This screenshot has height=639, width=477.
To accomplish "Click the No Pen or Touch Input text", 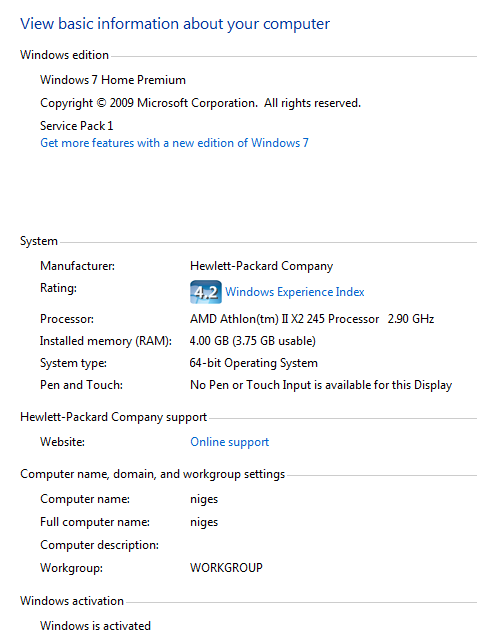I will (321, 385).
